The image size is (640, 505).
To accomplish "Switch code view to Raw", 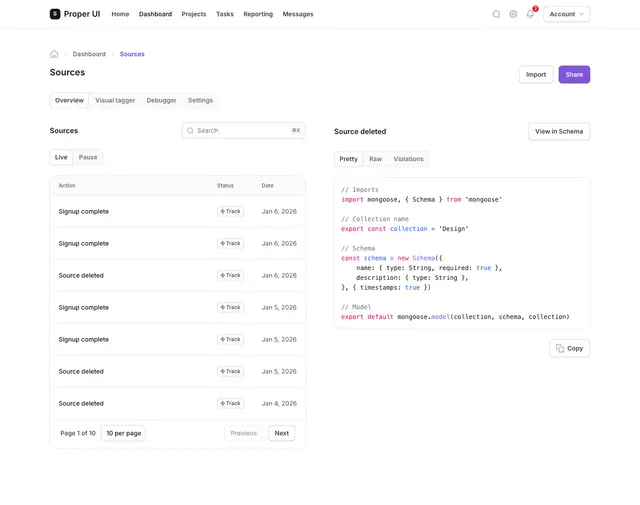I will (376, 159).
